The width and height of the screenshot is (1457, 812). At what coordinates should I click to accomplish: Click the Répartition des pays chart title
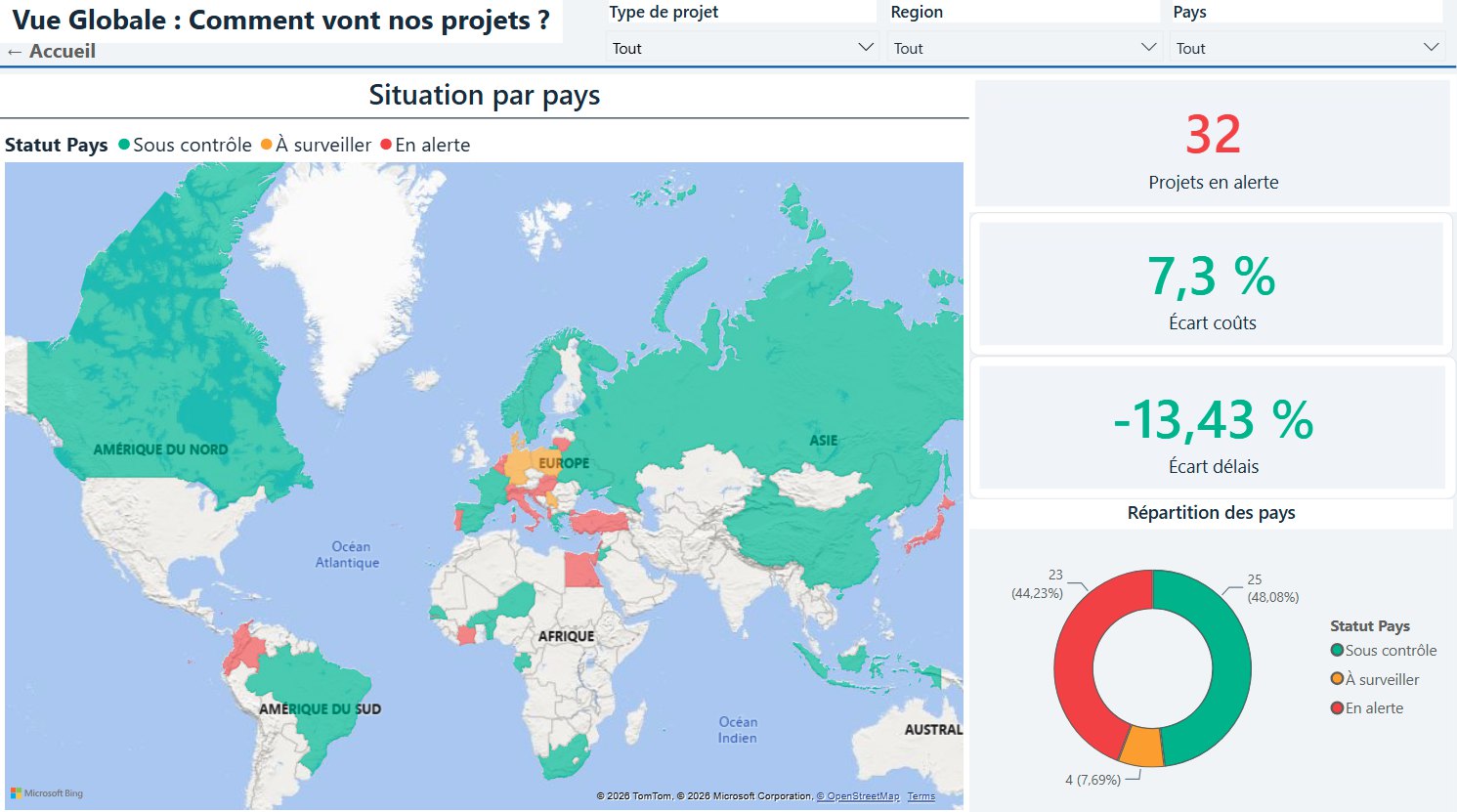click(x=1211, y=513)
